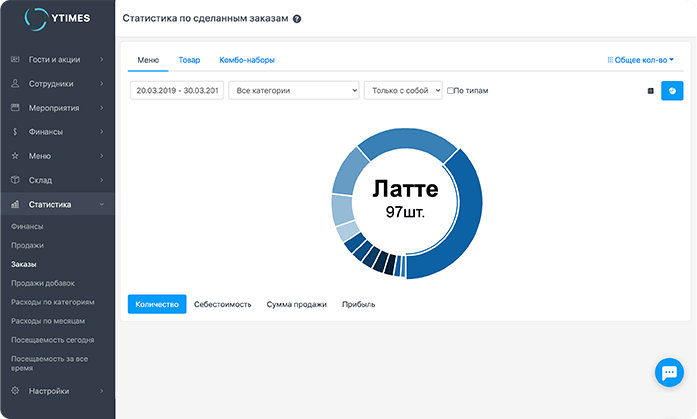The image size is (697, 419).
Task: Switch to the Товар tab
Action: tap(189, 60)
